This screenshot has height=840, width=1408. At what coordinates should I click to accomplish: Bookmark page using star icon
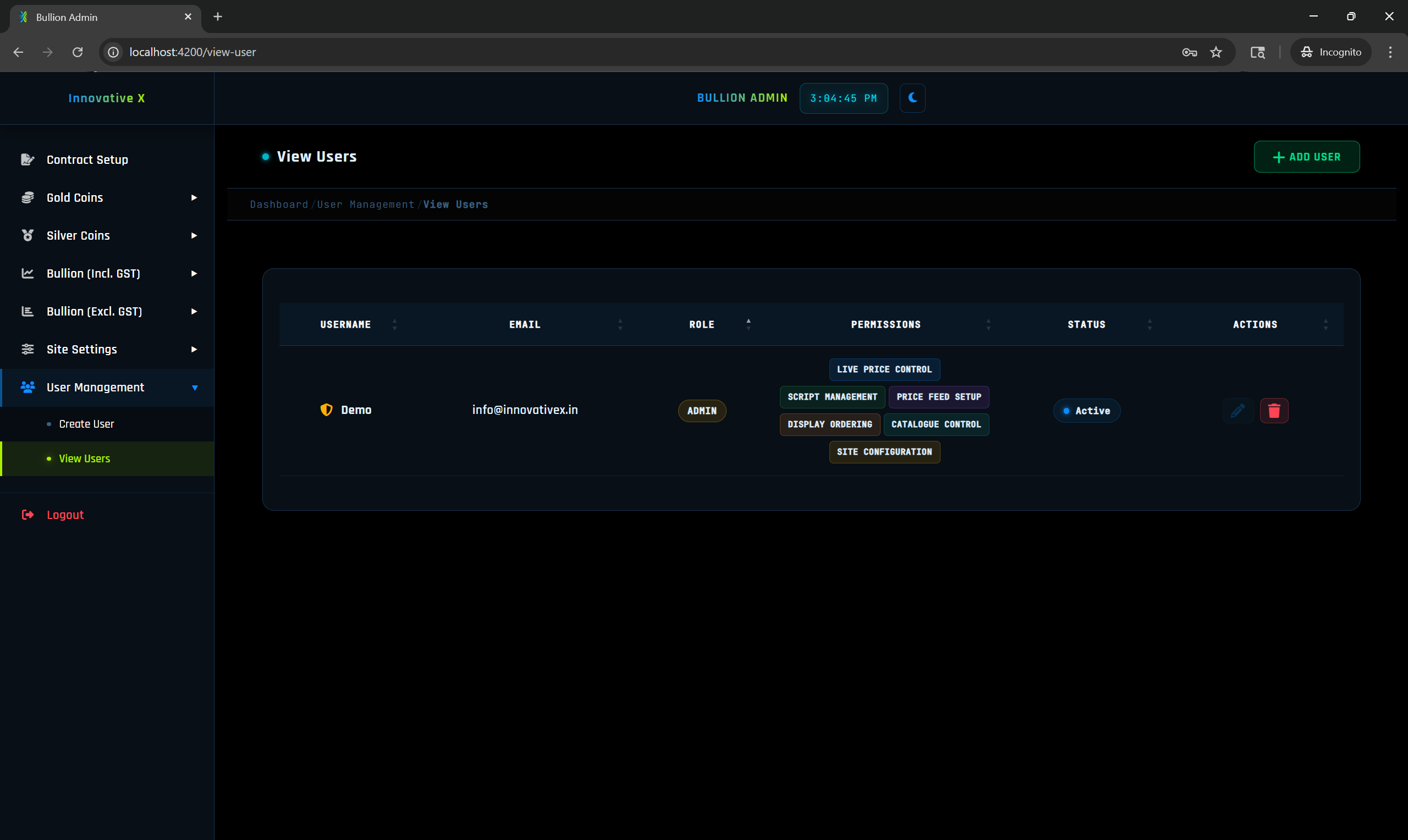pos(1216,52)
